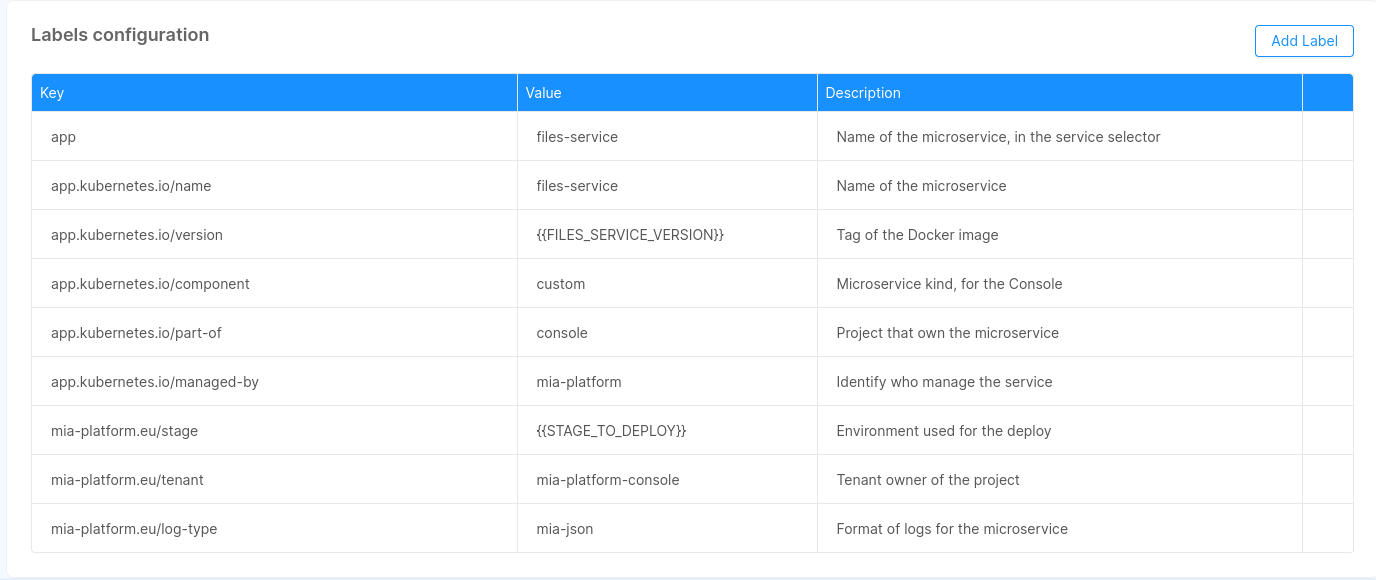1376x580 pixels.
Task: Select the mia-platform.eu/tenant key
Action: (127, 480)
